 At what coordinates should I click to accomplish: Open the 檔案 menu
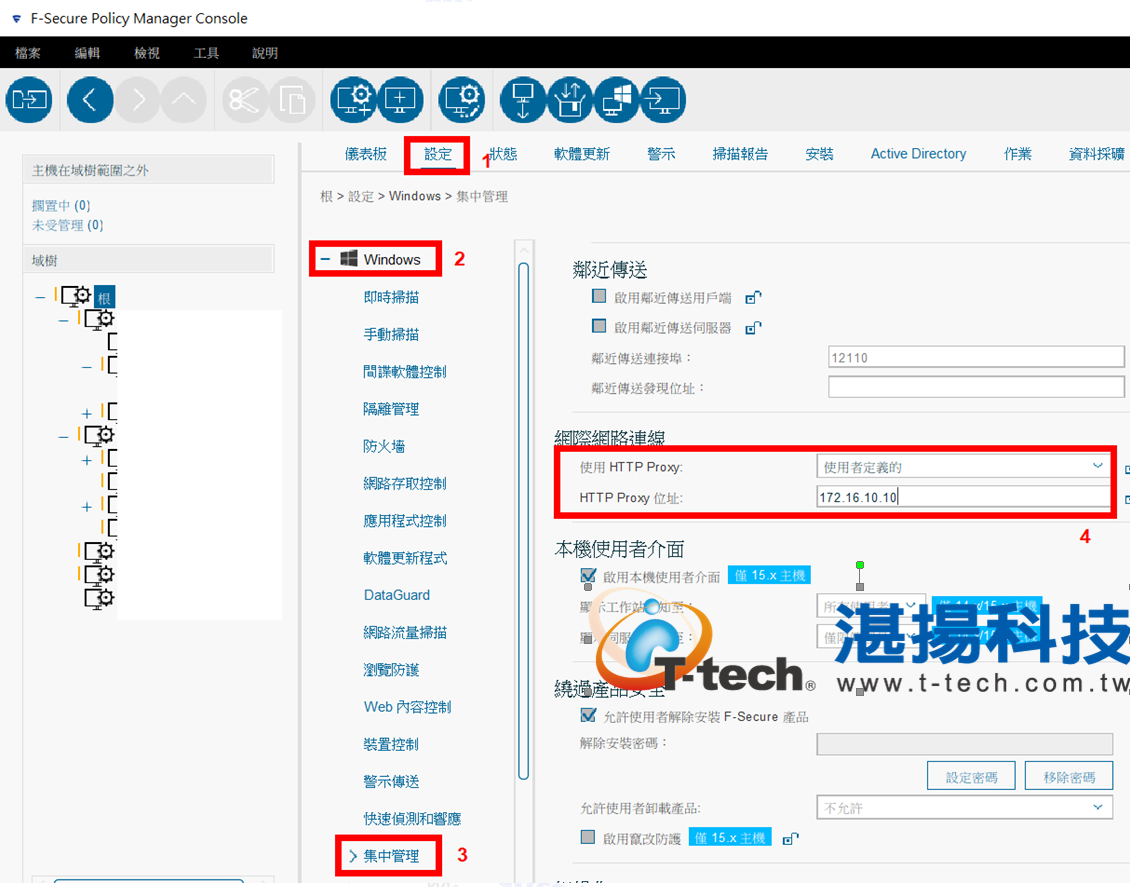click(27, 53)
